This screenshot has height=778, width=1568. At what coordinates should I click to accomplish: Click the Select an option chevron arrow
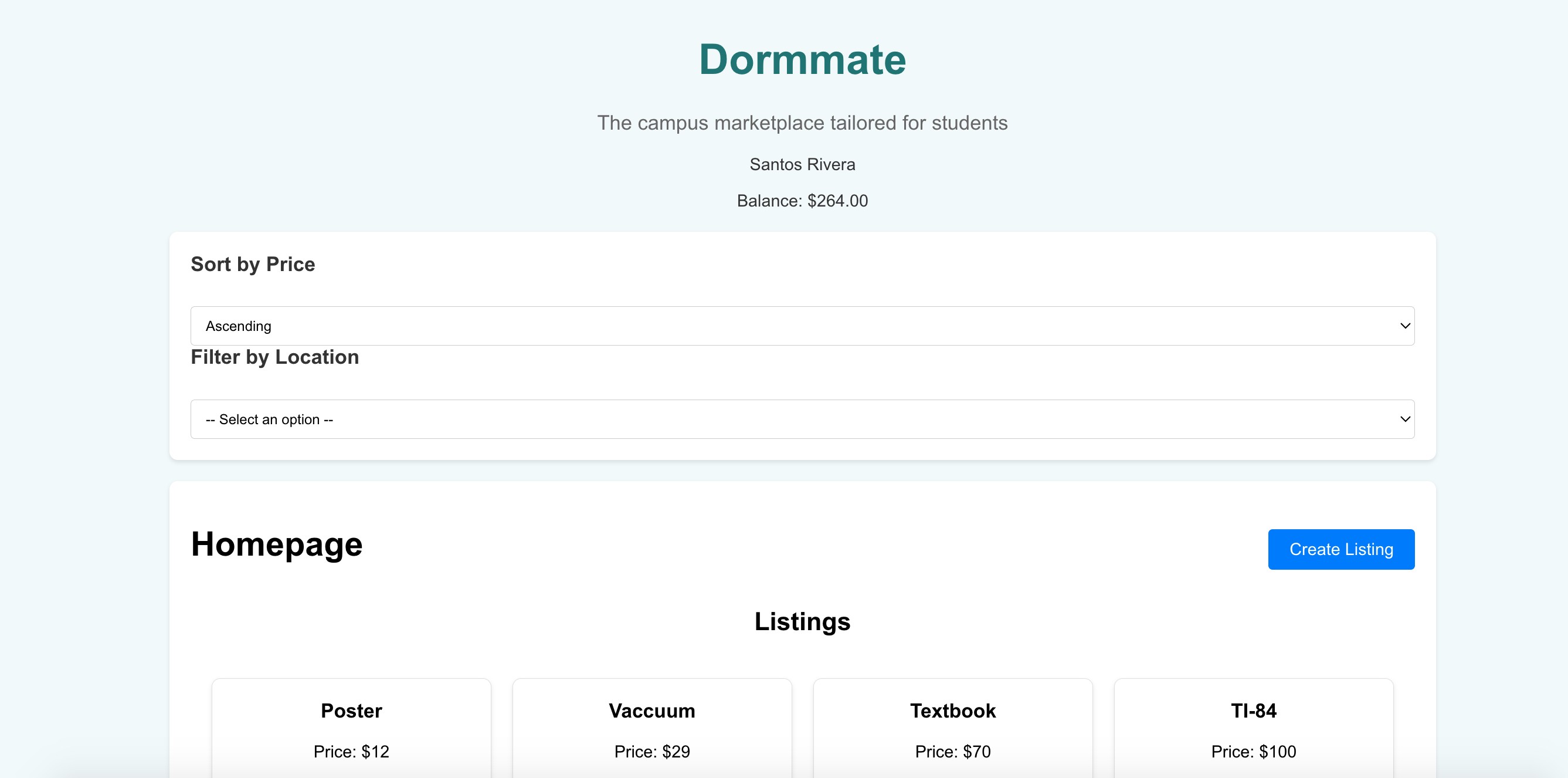point(1405,419)
